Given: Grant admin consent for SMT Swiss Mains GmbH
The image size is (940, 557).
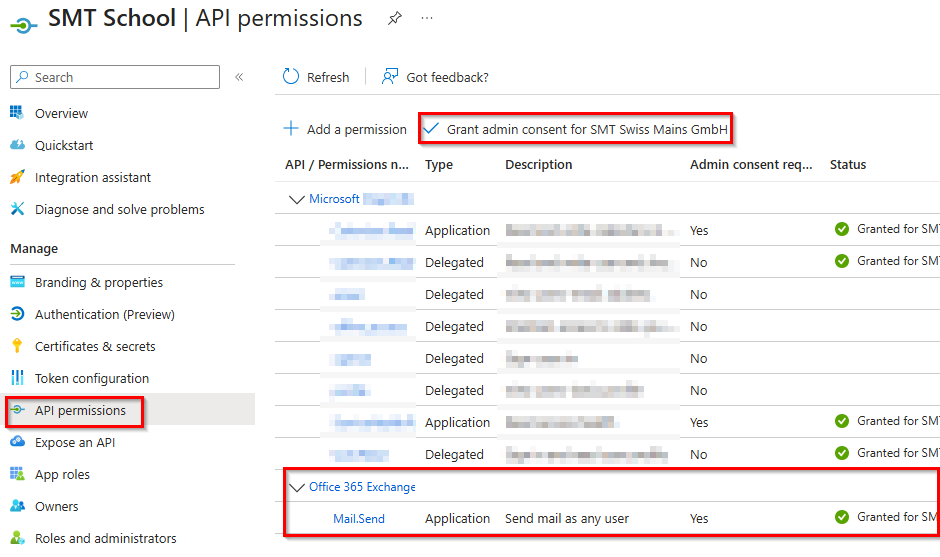Looking at the screenshot, I should [577, 129].
